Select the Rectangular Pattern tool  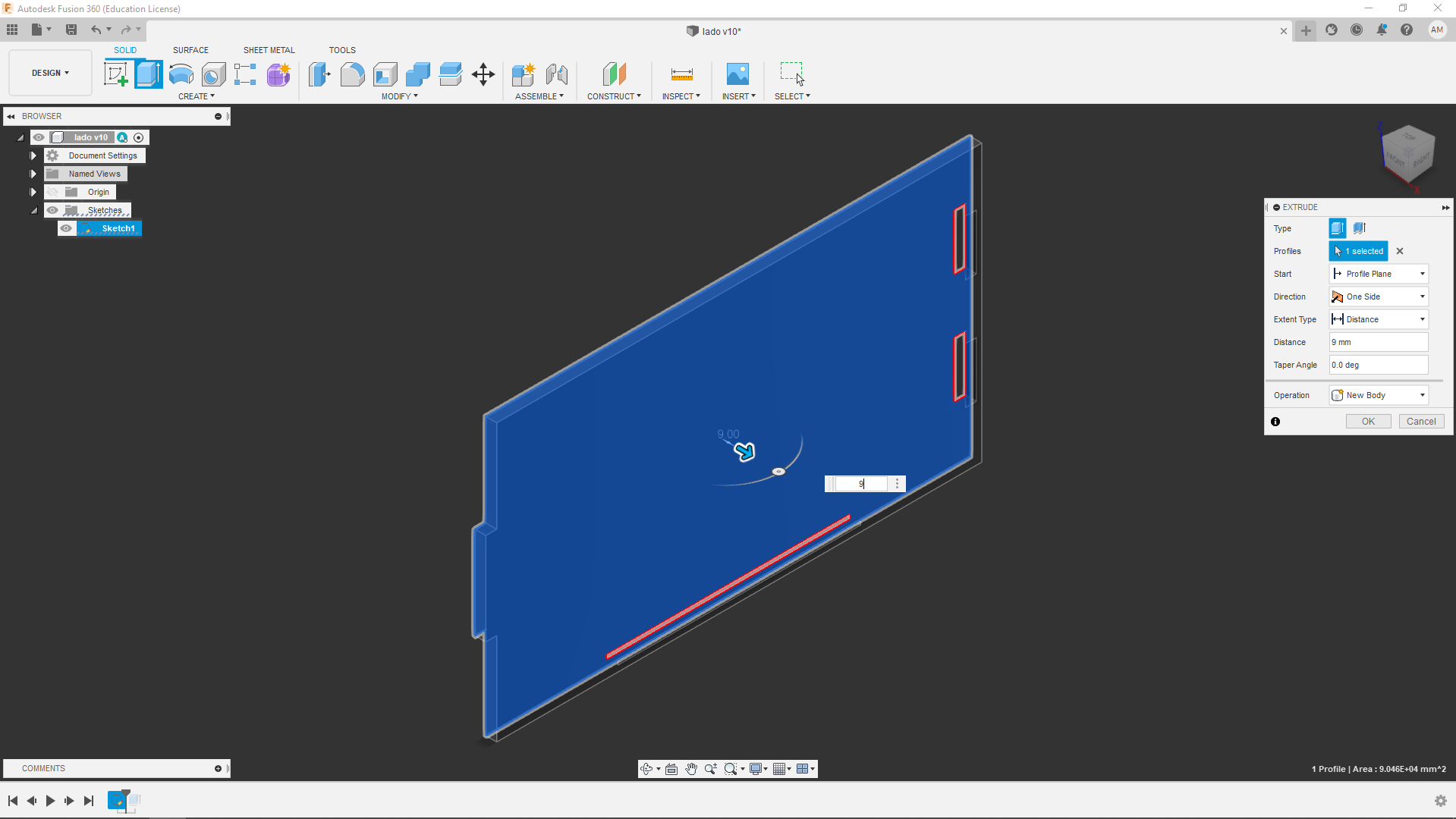tap(245, 74)
